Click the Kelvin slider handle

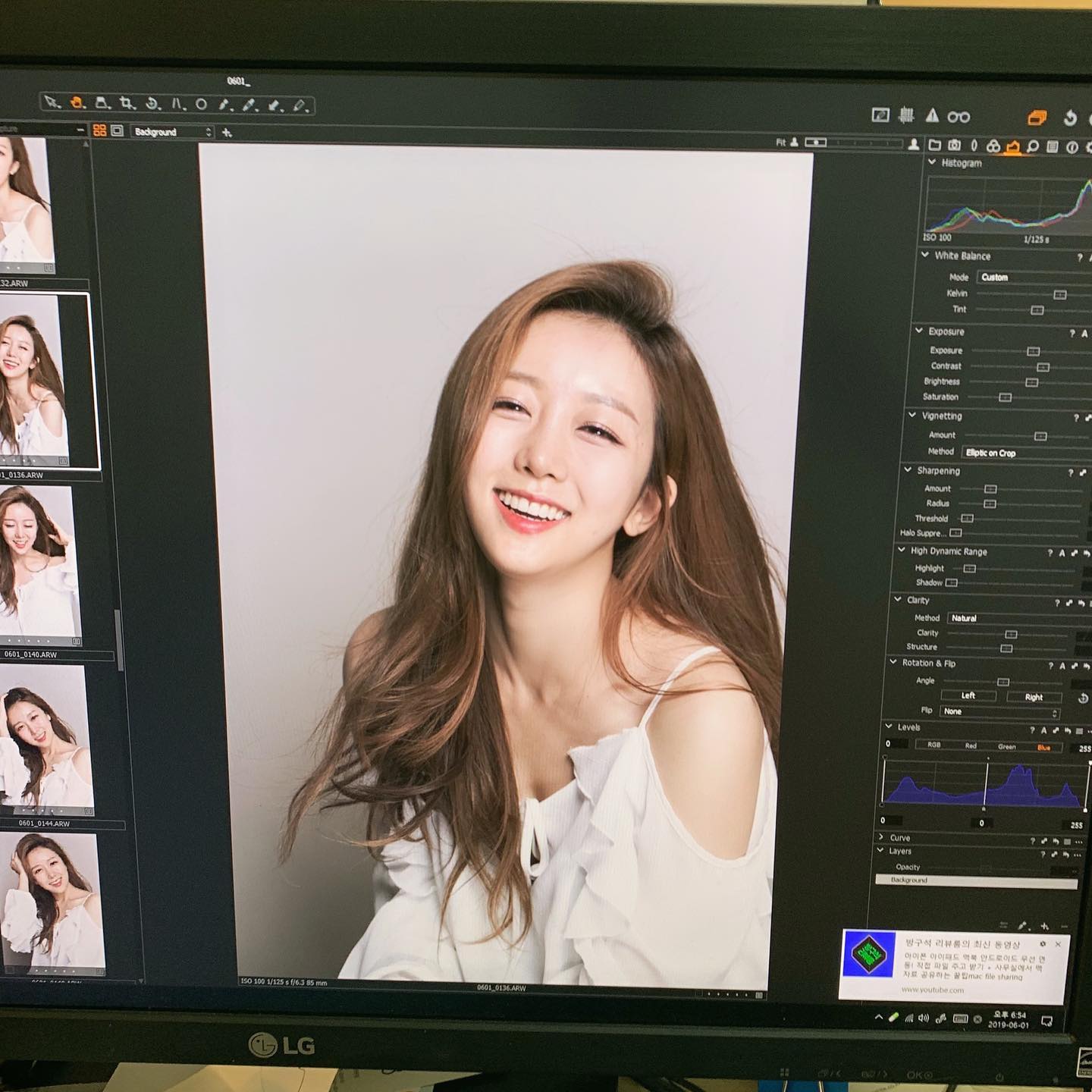(1060, 294)
